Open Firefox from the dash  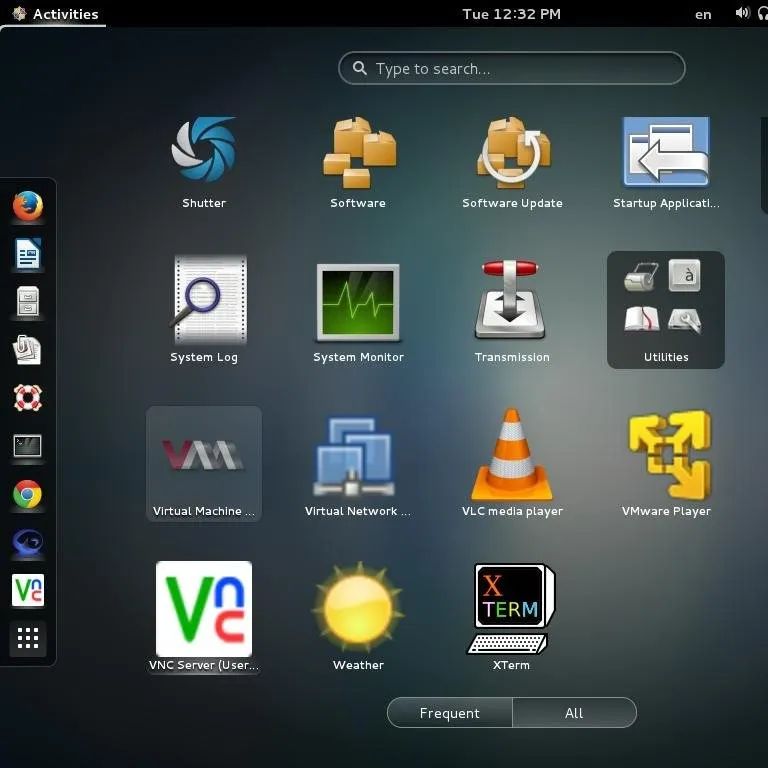27,206
